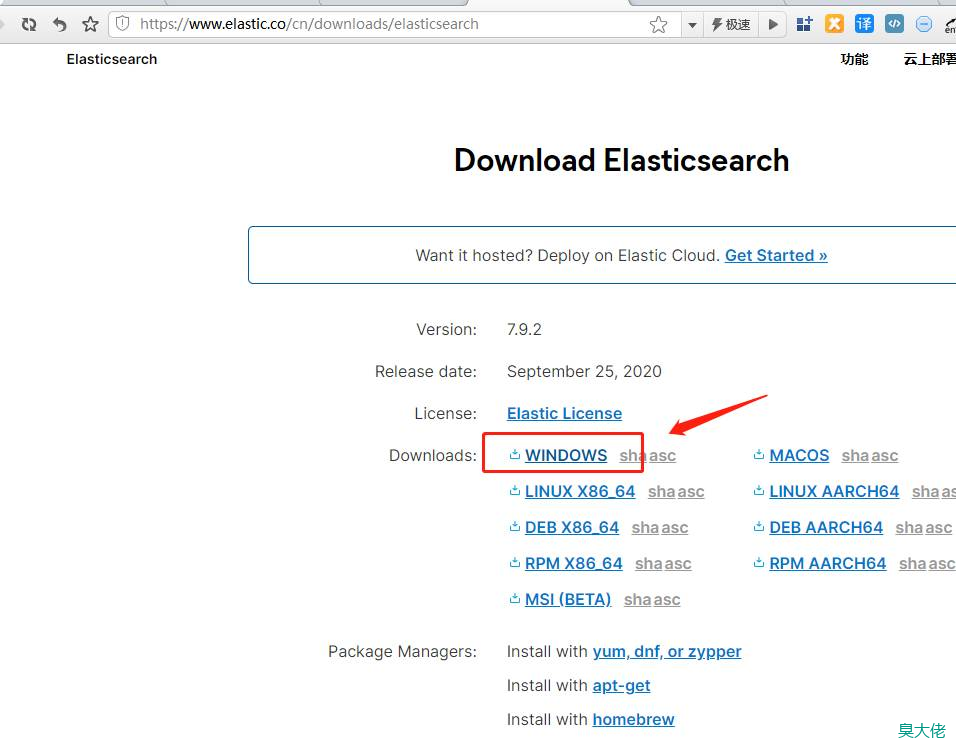Click the Download Elasticsearch heading

[621, 160]
